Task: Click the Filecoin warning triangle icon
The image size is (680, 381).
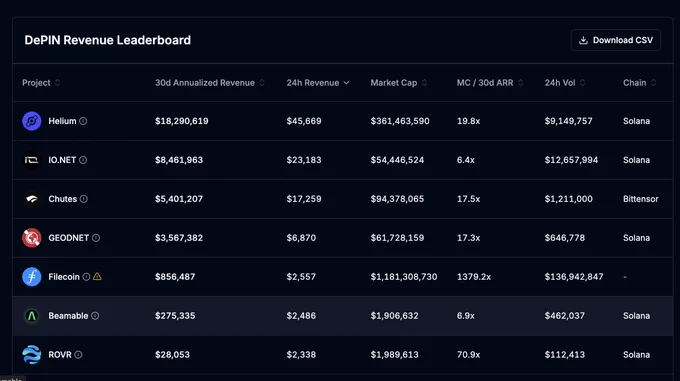Action: (97, 277)
